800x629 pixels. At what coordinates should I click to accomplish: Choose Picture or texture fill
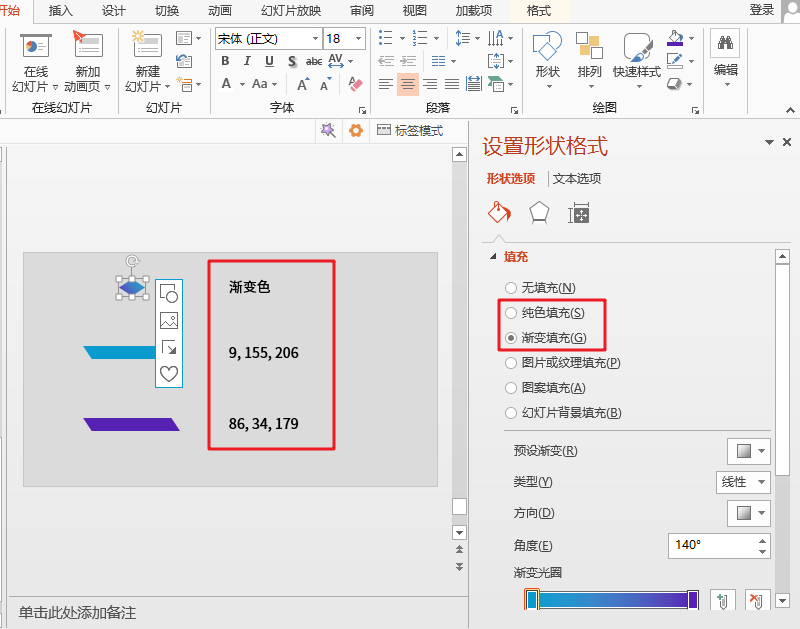[511, 363]
